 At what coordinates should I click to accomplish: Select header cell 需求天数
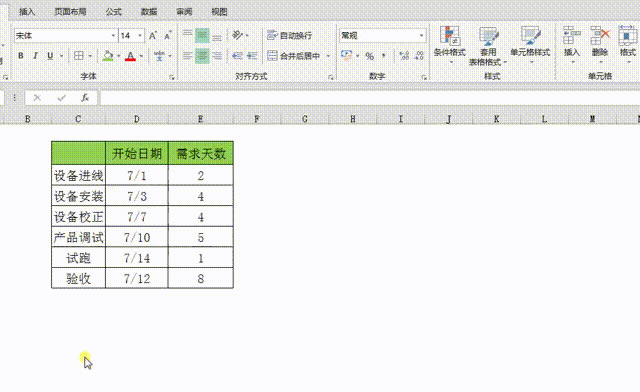tap(201, 154)
